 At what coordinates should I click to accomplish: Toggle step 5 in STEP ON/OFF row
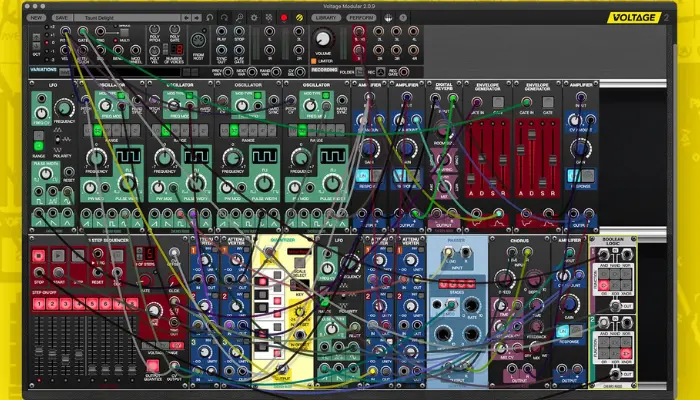coord(92,304)
